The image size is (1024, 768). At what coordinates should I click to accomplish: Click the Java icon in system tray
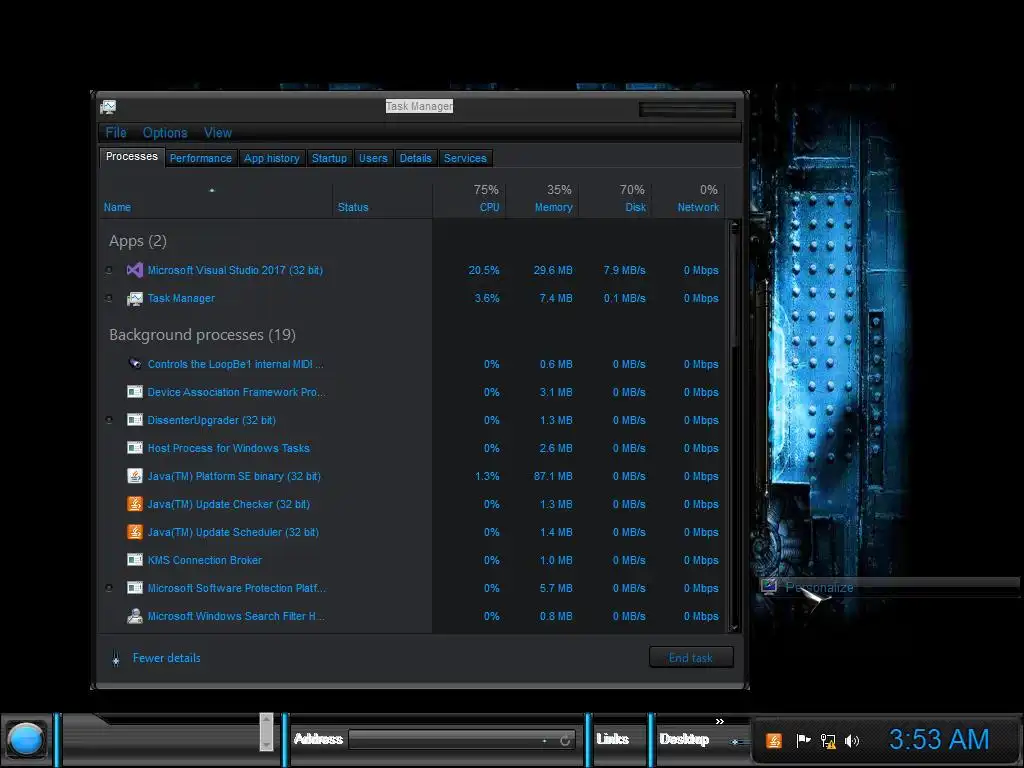(x=773, y=741)
